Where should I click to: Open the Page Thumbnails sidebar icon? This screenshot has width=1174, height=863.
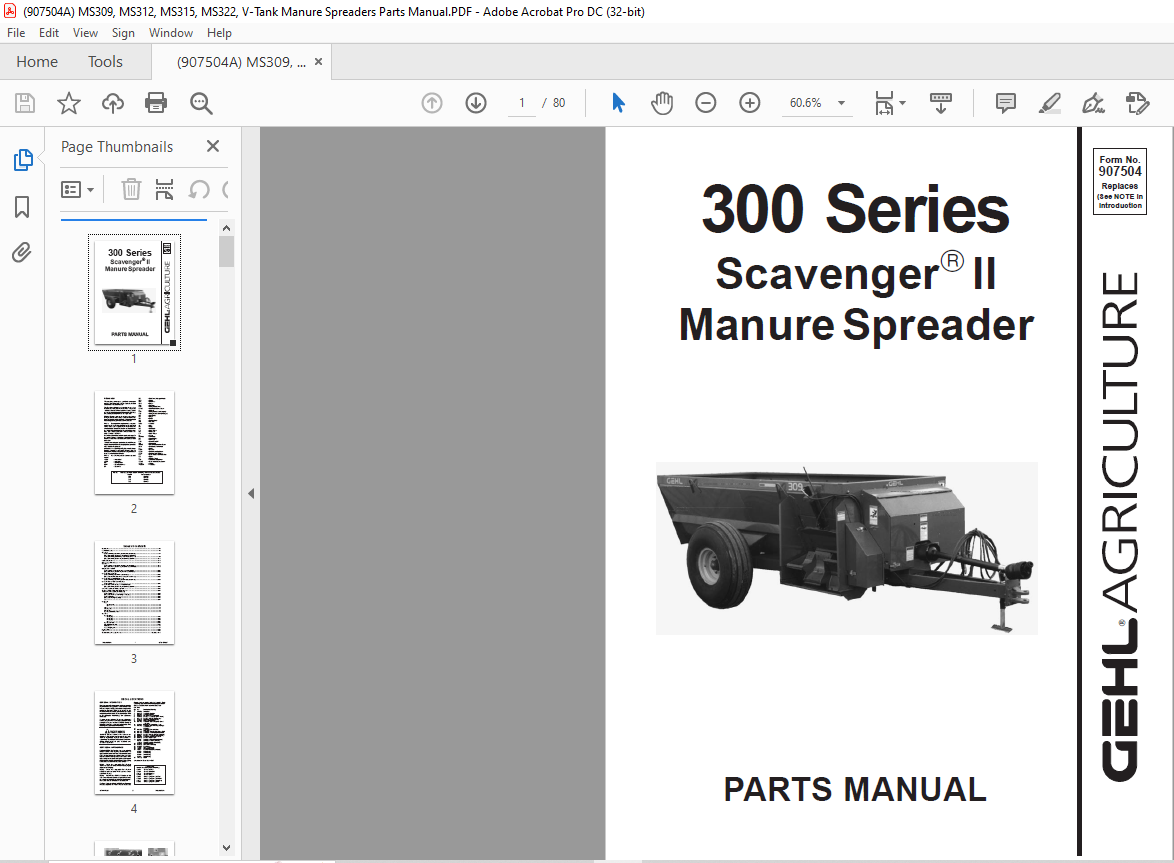pos(22,159)
